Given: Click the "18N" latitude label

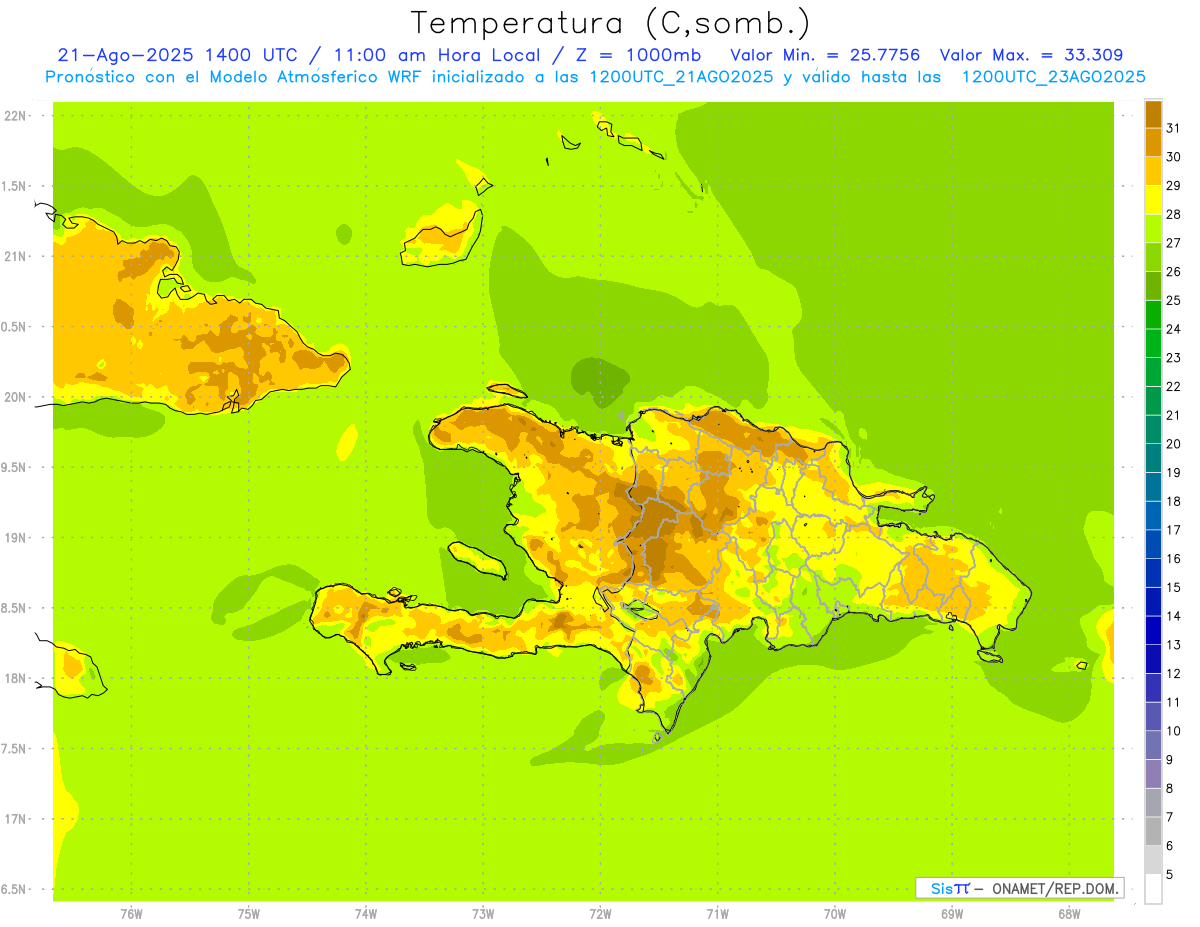Looking at the screenshot, I should (x=15, y=678).
